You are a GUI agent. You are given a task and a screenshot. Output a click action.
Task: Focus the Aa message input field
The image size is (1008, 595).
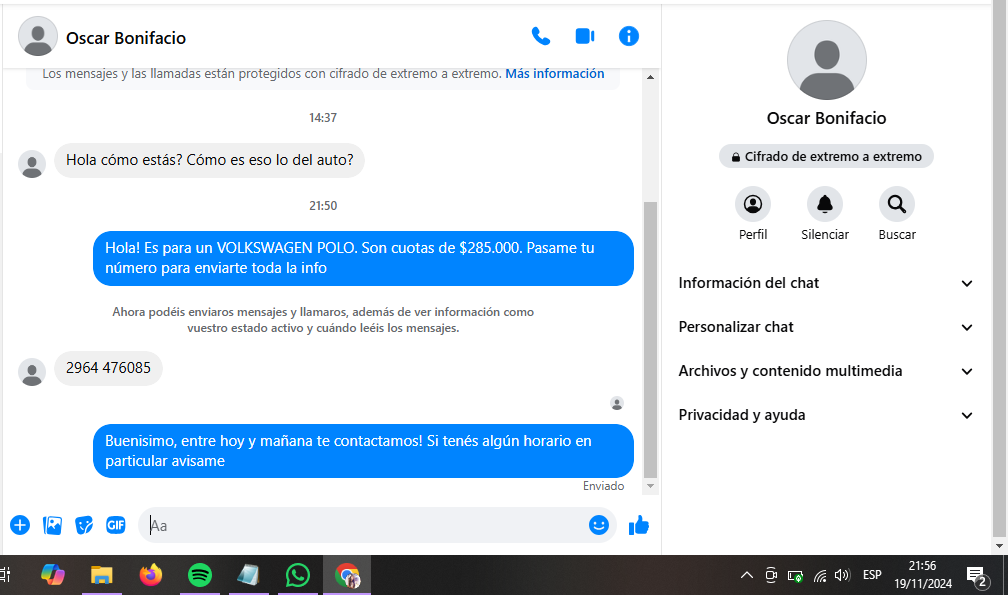click(360, 525)
